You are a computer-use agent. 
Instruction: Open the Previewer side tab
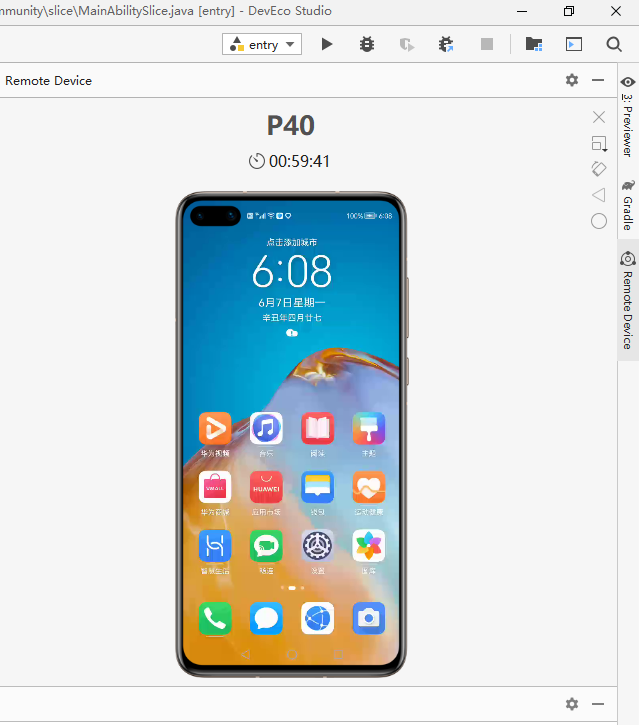[627, 117]
